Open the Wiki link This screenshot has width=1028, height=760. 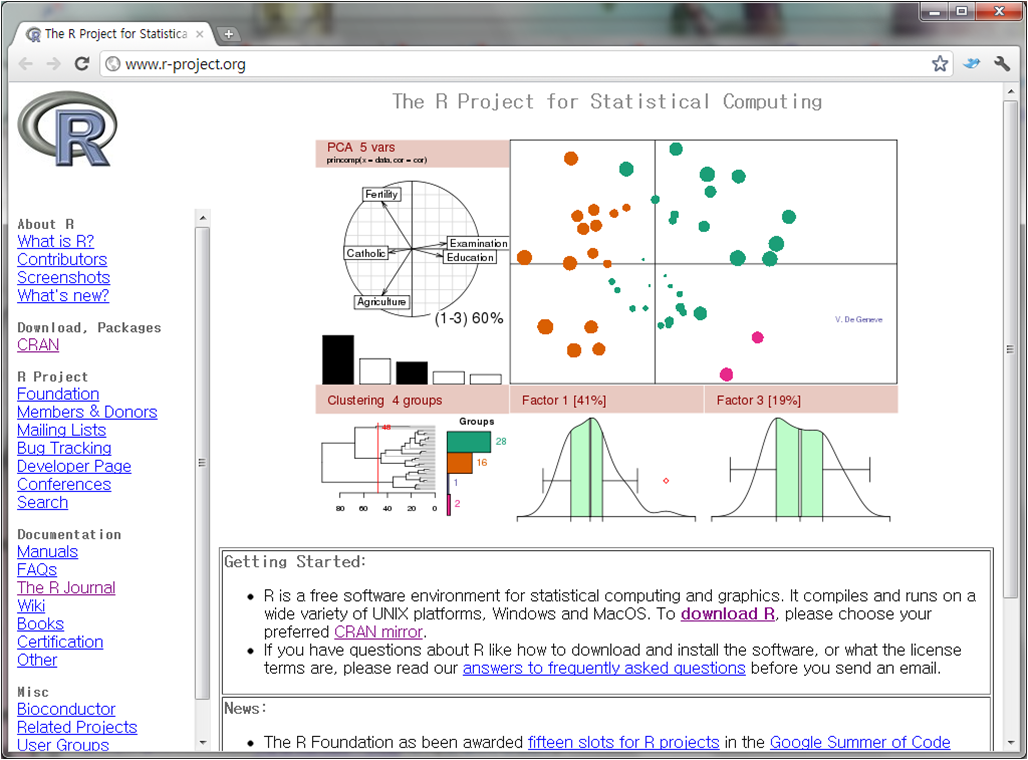(x=31, y=606)
